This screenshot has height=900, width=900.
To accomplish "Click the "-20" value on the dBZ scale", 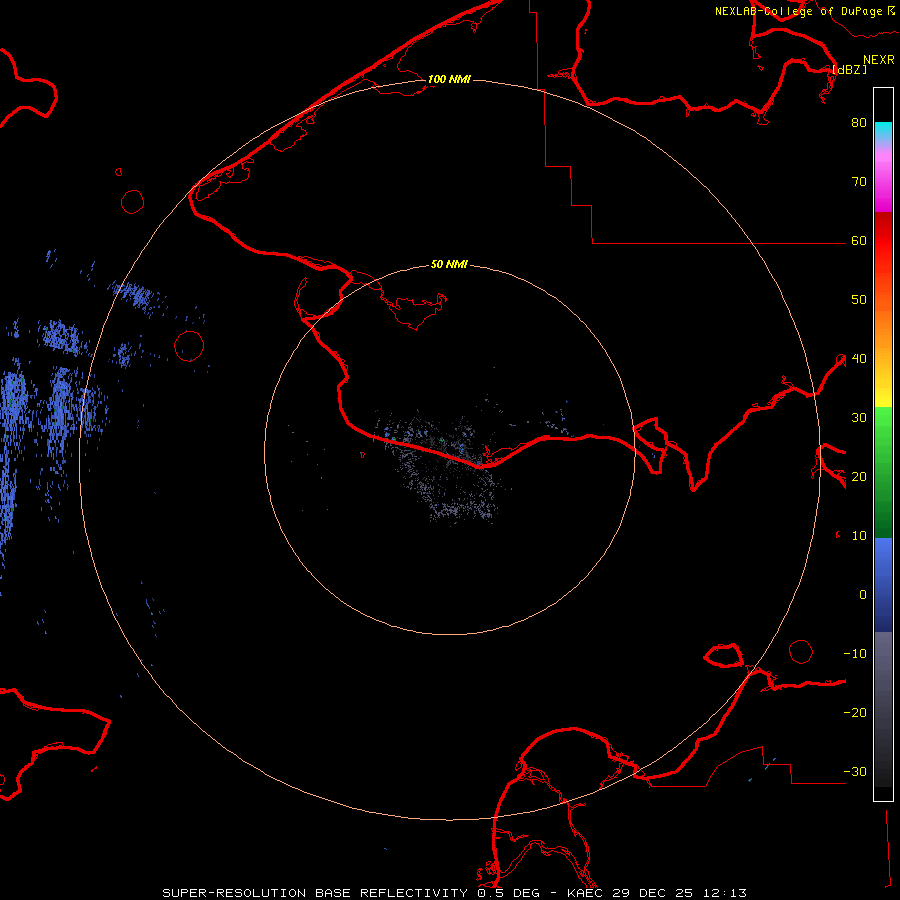I will [x=855, y=712].
